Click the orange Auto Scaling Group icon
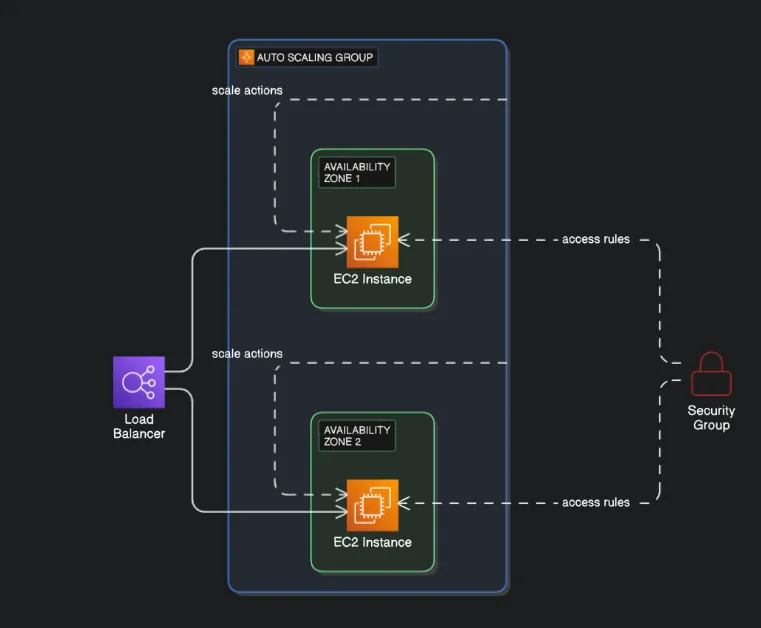Viewport: 761px width, 628px height. coord(247,57)
